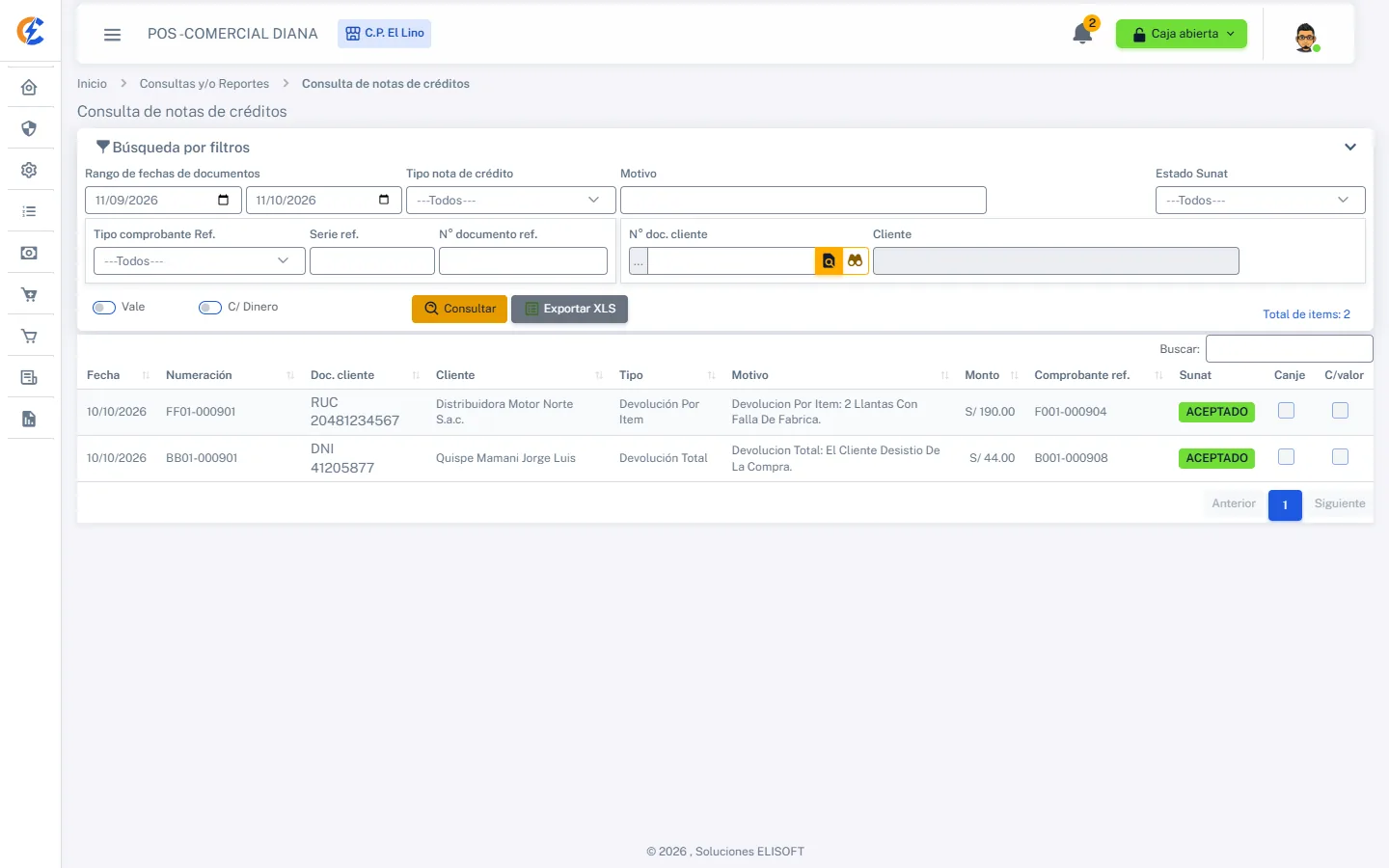This screenshot has height=868, width=1389.
Task: Open the empty shopping cart icon
Action: [29, 337]
